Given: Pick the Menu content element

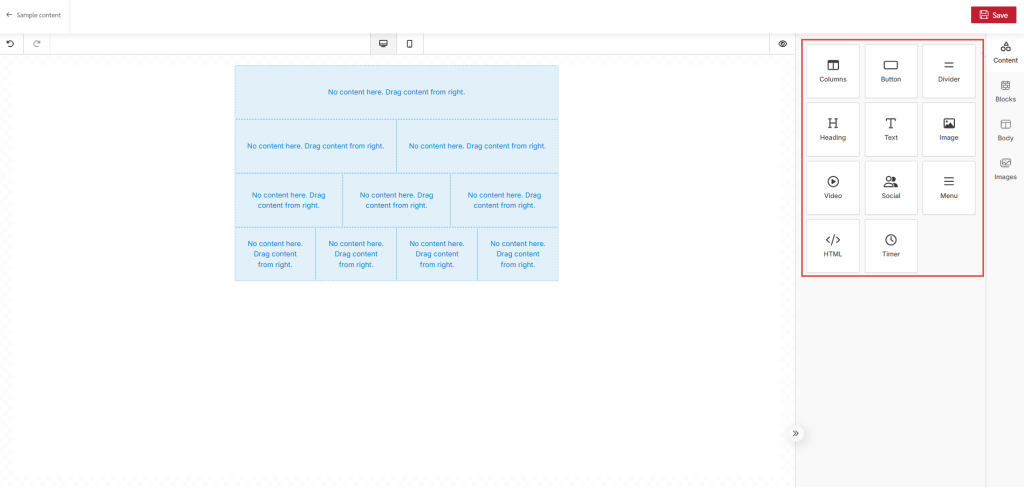Looking at the screenshot, I should (x=948, y=187).
